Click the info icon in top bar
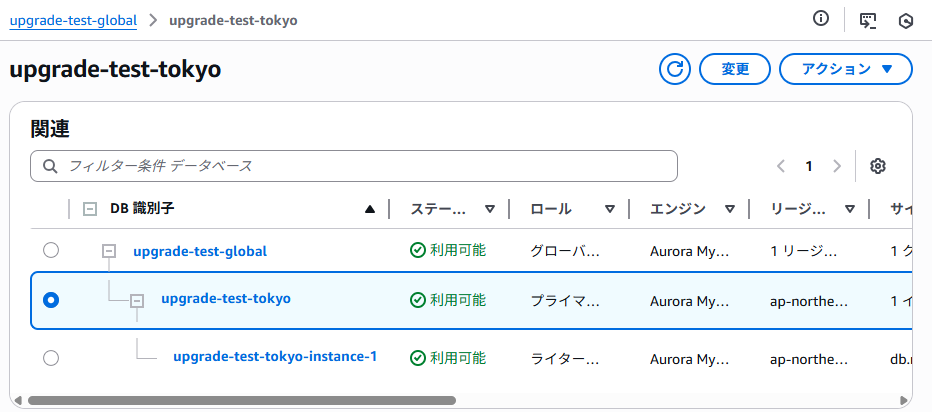932x412 pixels. 821,19
